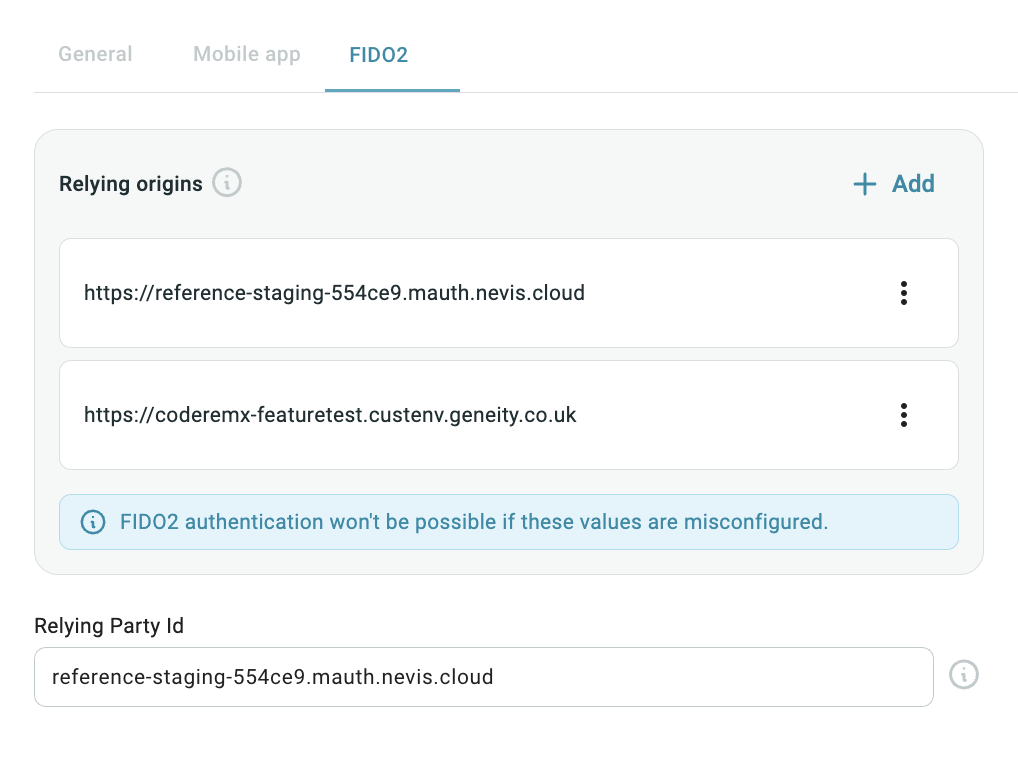This screenshot has width=1018, height=762.
Task: Click the plus icon of Add
Action: coord(864,184)
